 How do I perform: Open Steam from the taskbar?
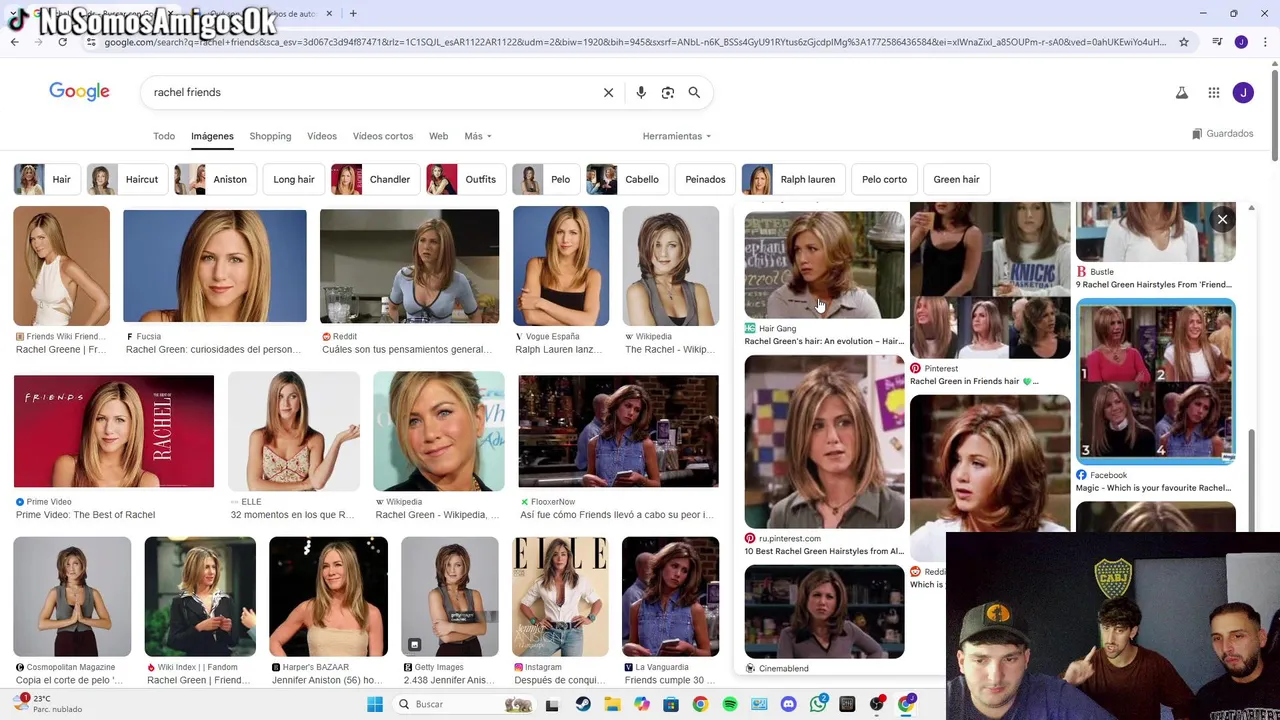pyautogui.click(x=582, y=704)
